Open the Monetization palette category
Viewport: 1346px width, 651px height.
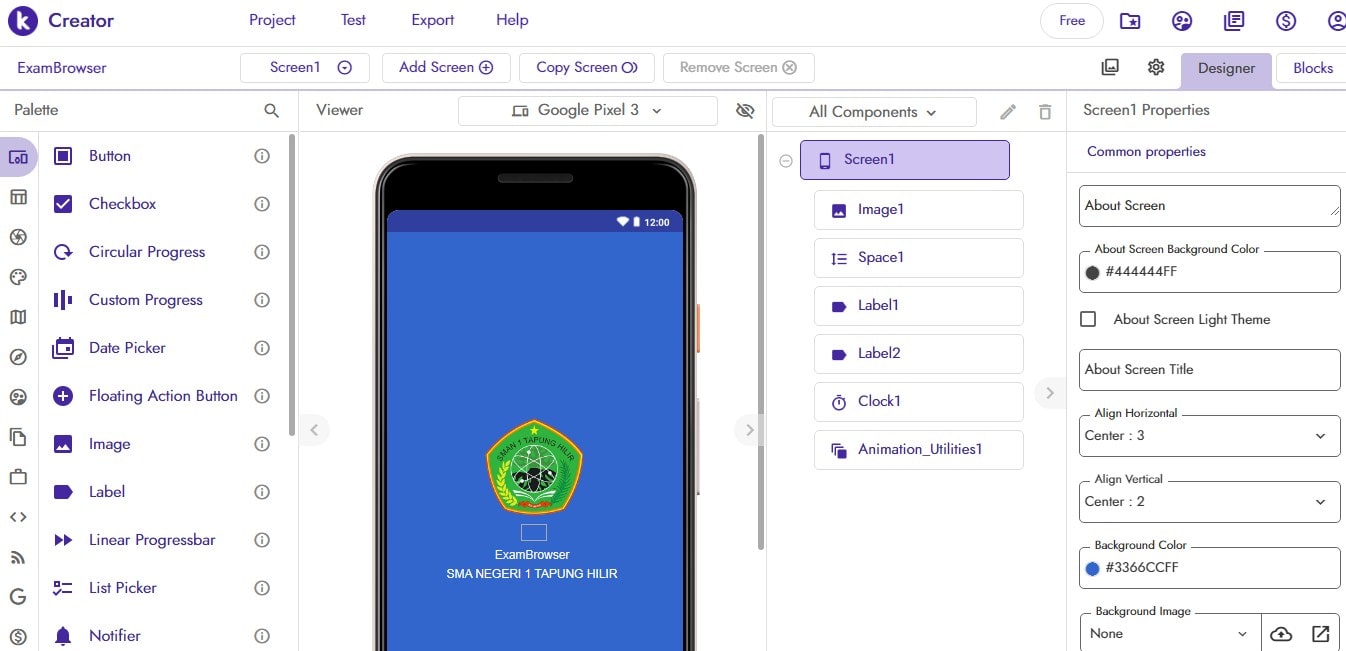click(x=17, y=637)
